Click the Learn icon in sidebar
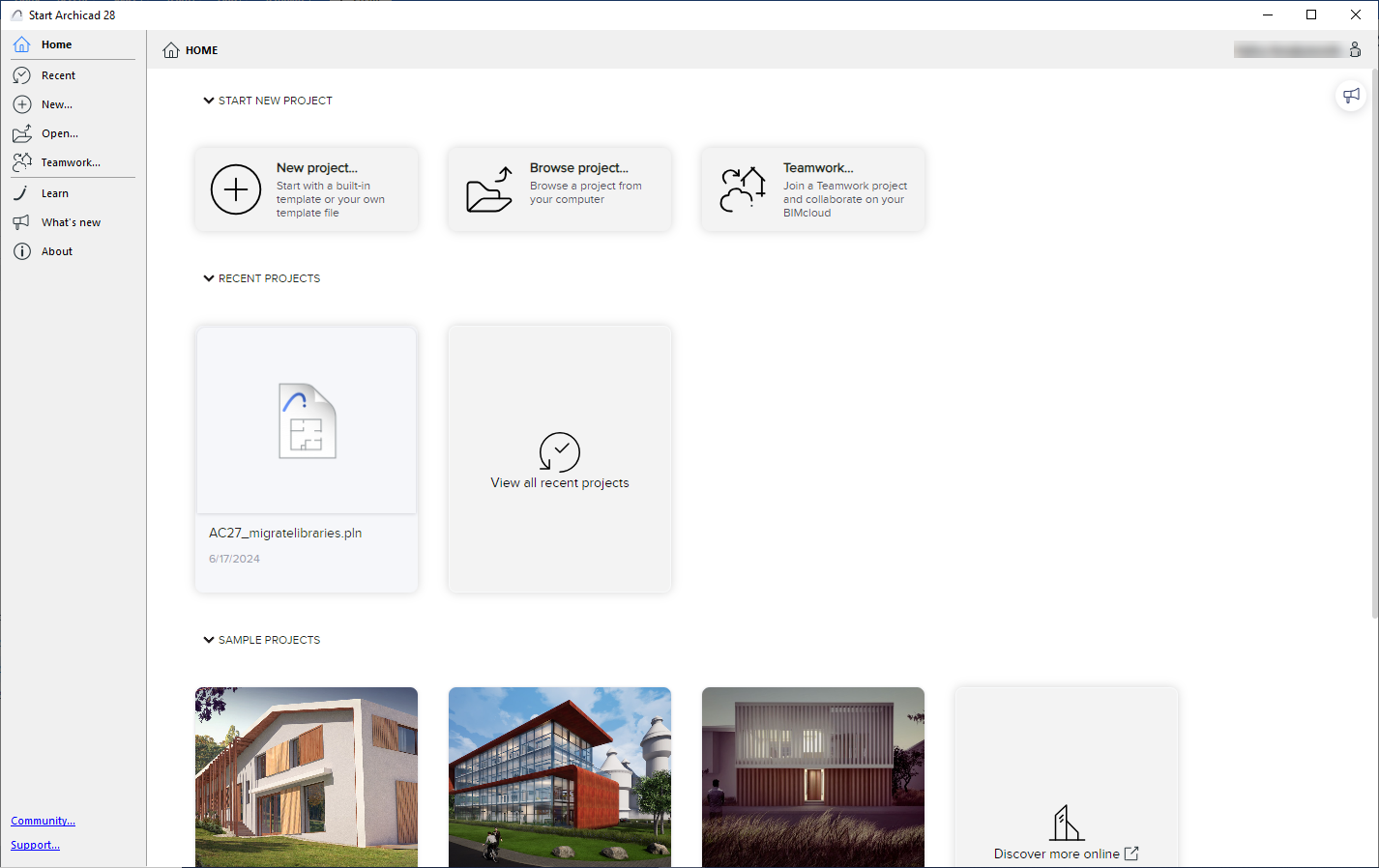1379x868 pixels. tap(21, 193)
